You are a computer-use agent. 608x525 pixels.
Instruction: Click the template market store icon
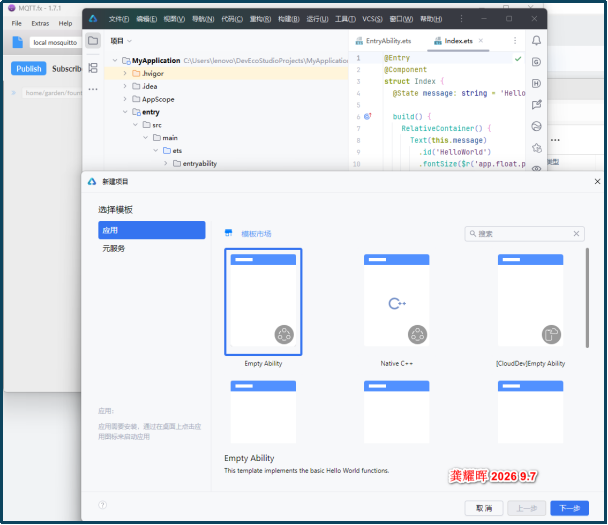click(x=228, y=233)
